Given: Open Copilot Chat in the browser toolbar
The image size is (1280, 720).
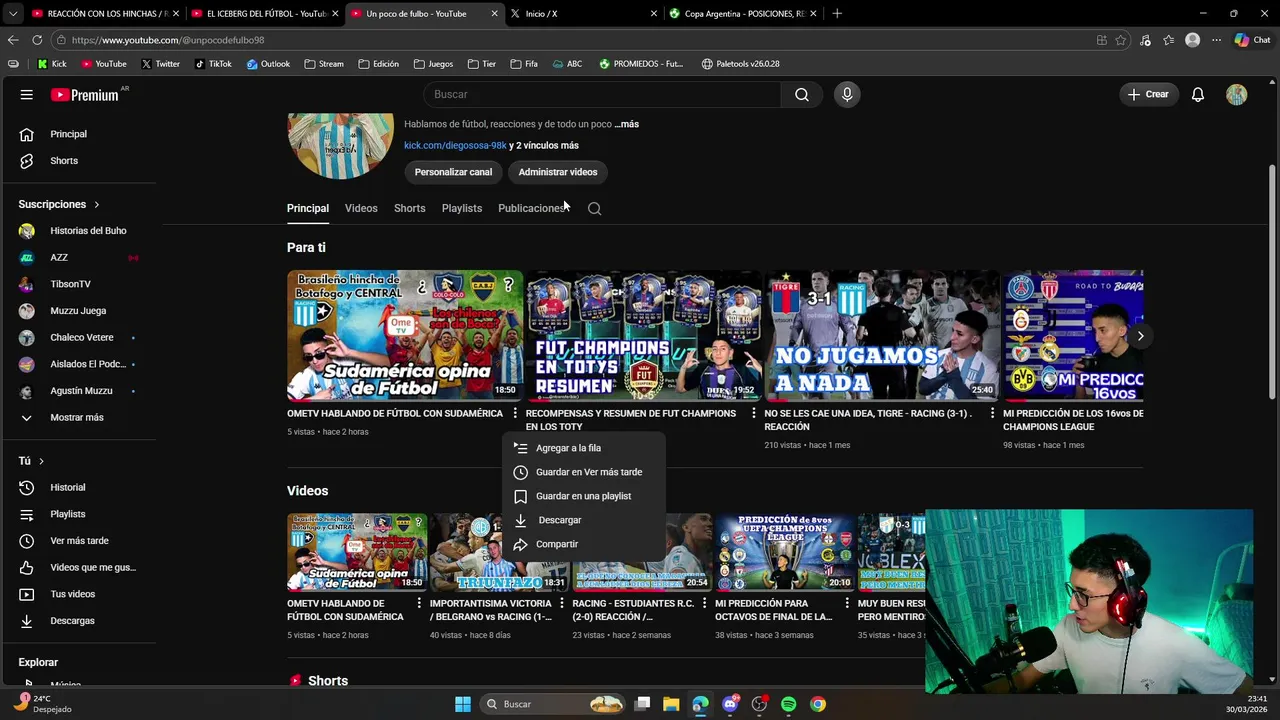Looking at the screenshot, I should tap(1252, 40).
